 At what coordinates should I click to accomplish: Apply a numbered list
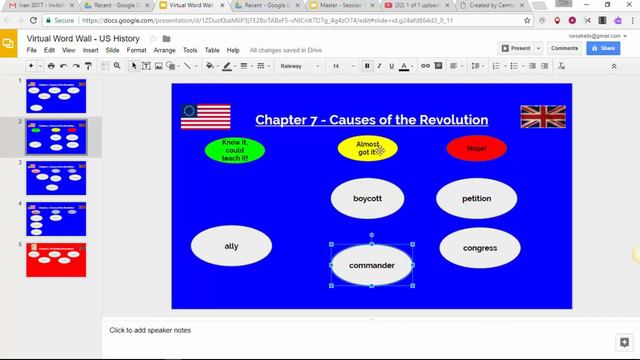point(496,66)
